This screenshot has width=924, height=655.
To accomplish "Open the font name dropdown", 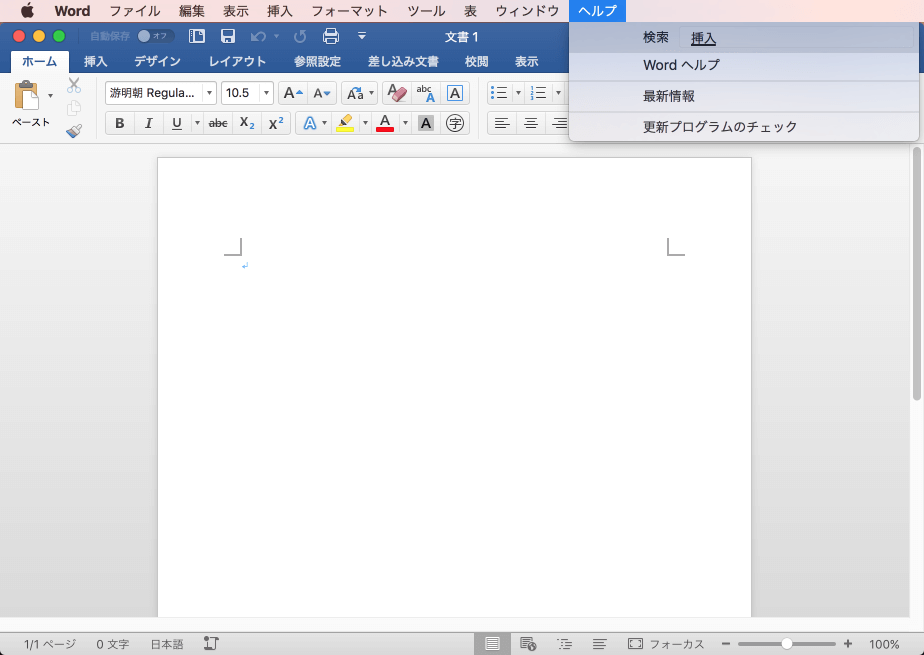I will [x=209, y=93].
